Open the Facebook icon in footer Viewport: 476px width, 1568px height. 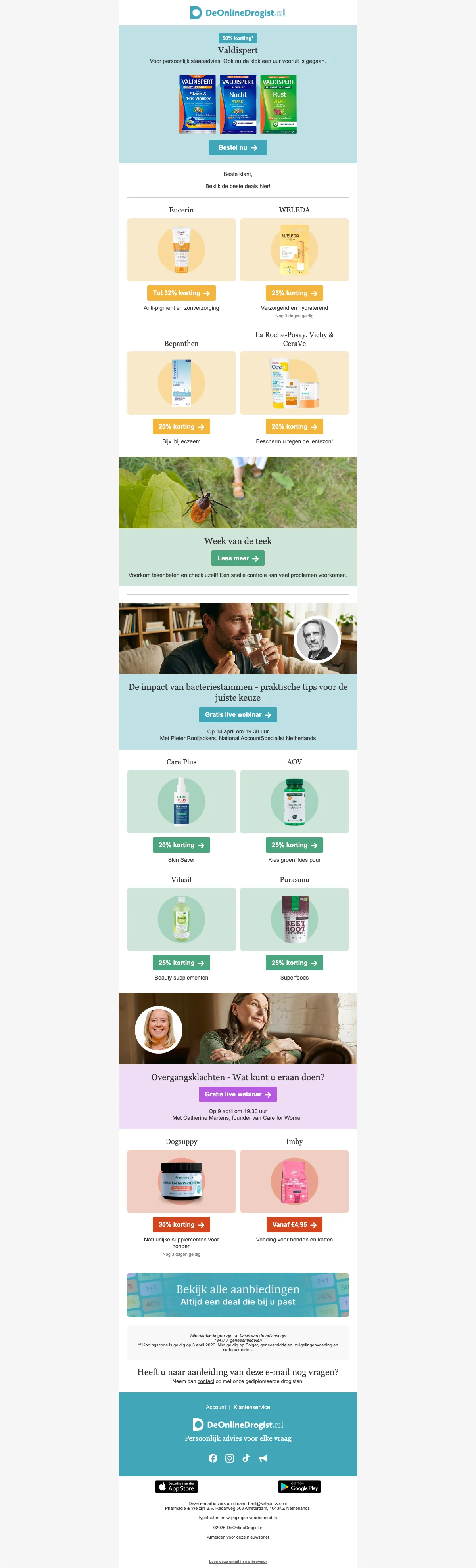pos(213,1458)
